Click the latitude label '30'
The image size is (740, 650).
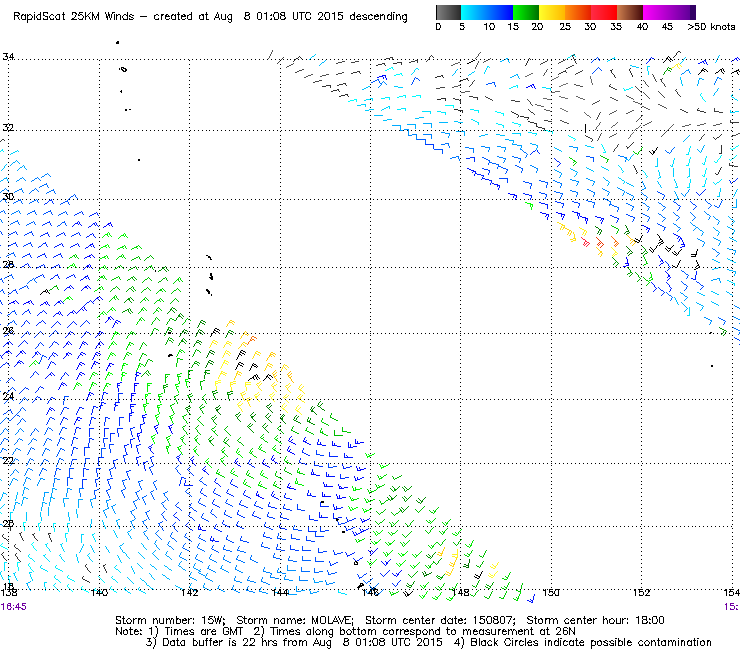8,196
